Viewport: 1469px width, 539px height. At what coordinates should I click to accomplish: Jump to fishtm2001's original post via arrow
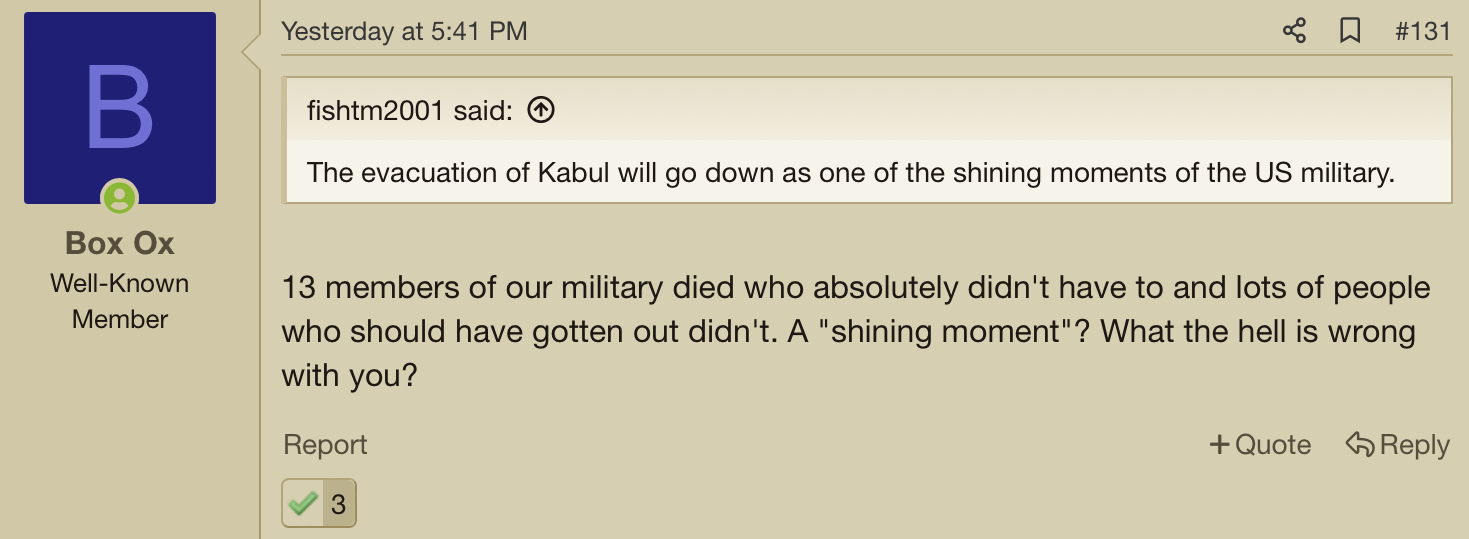tap(540, 110)
